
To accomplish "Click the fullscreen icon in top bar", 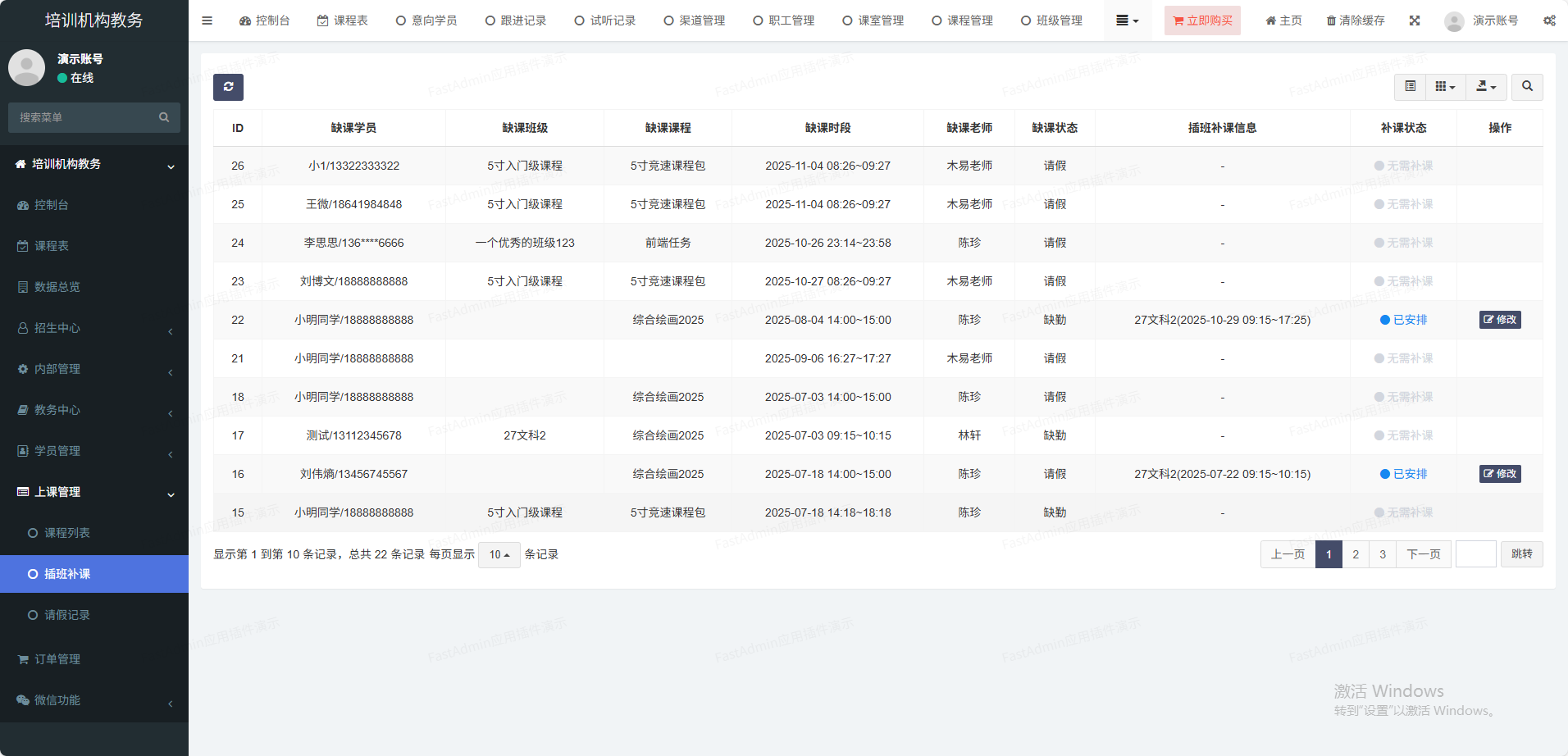I will (x=1415, y=20).
